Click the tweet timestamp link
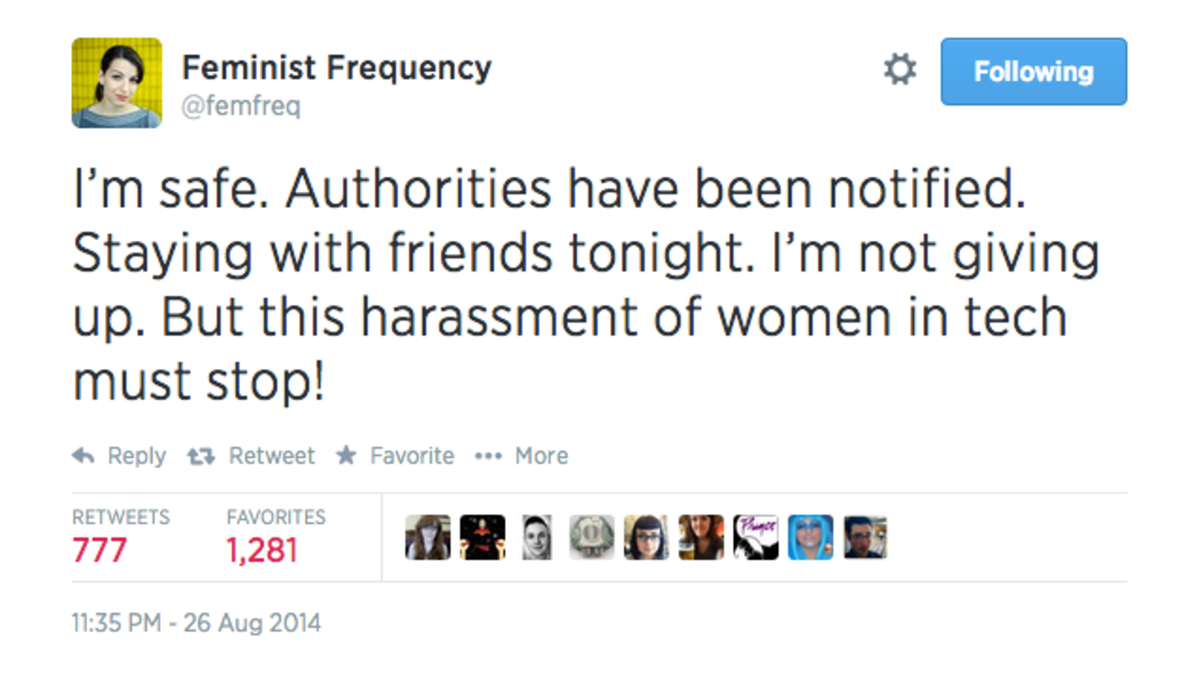Viewport: 1200px width, 675px height. (x=196, y=622)
